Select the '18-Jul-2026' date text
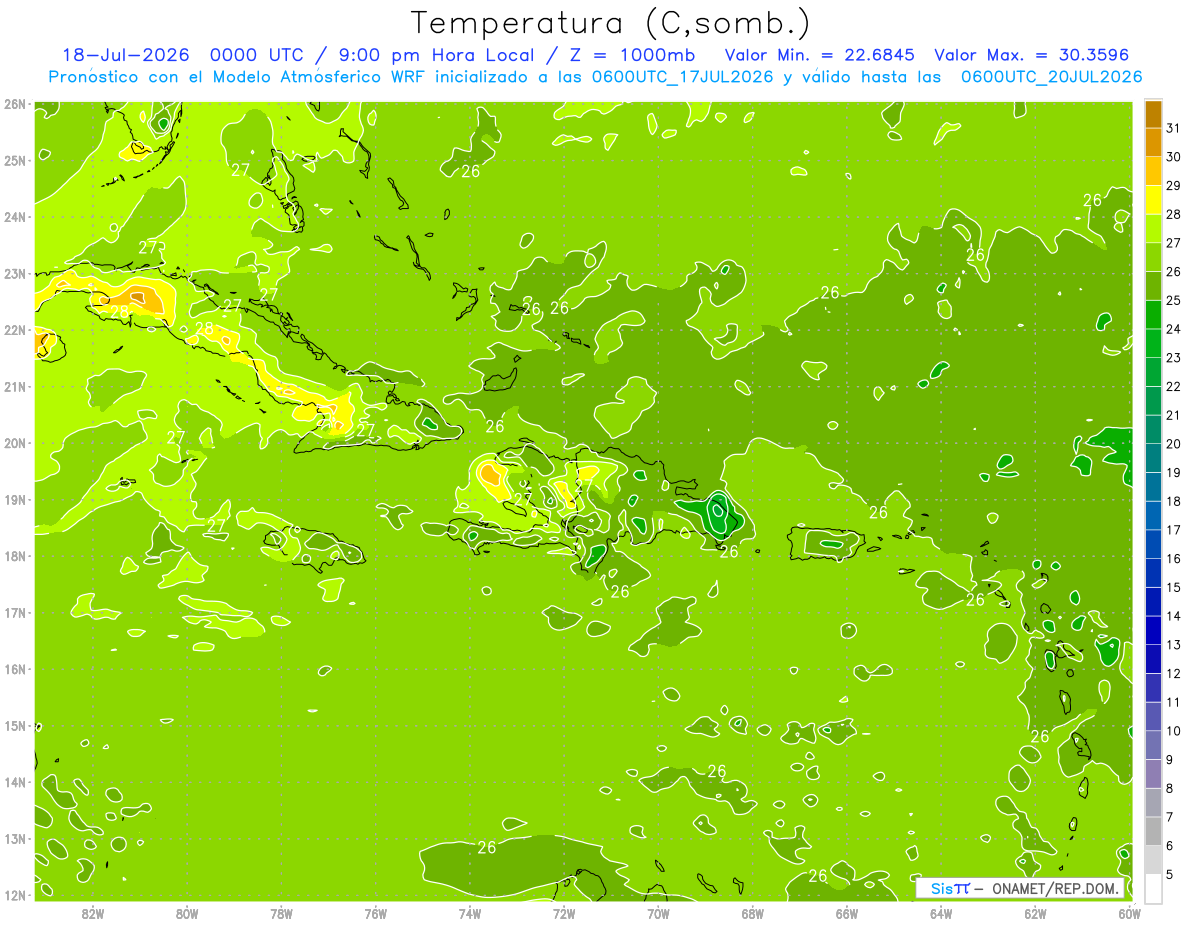The image size is (1200, 927). (x=125, y=55)
